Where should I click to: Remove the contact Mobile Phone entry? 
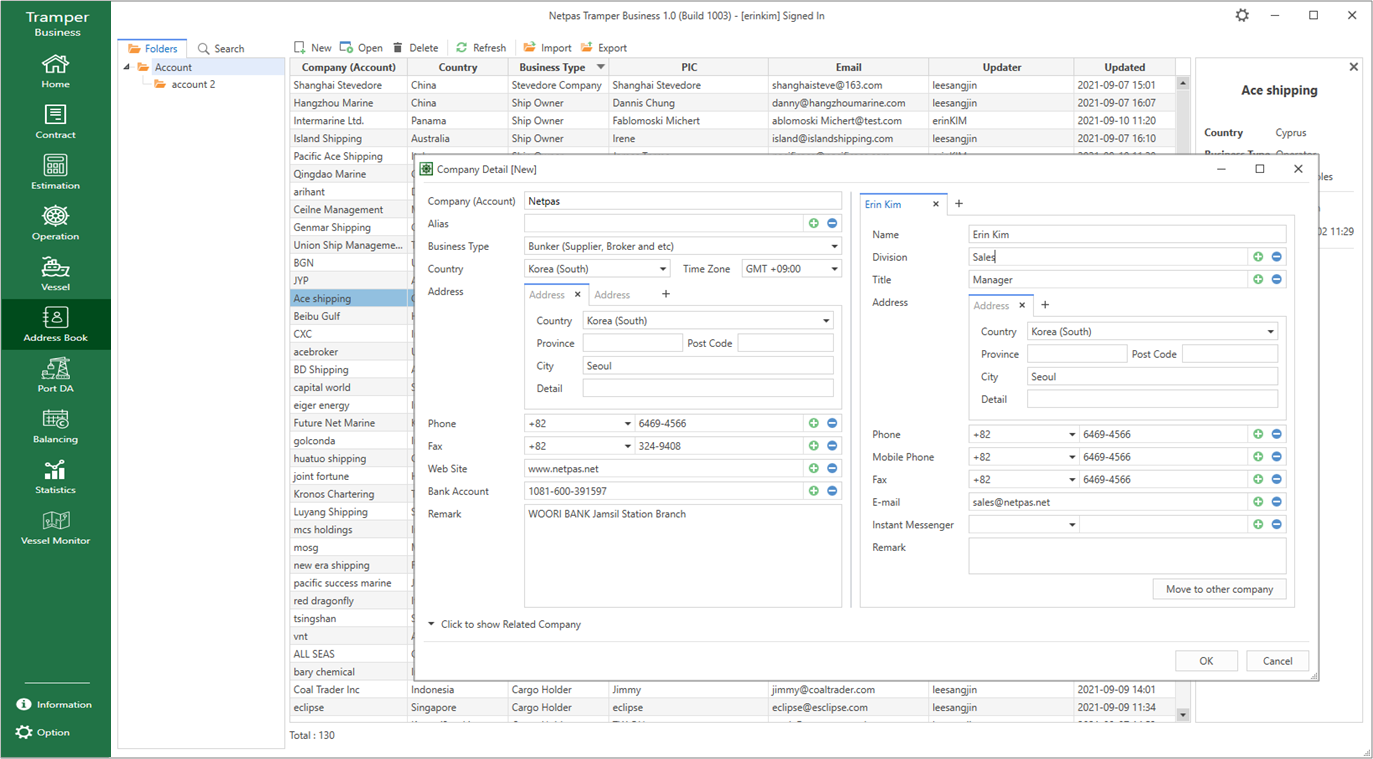1277,457
